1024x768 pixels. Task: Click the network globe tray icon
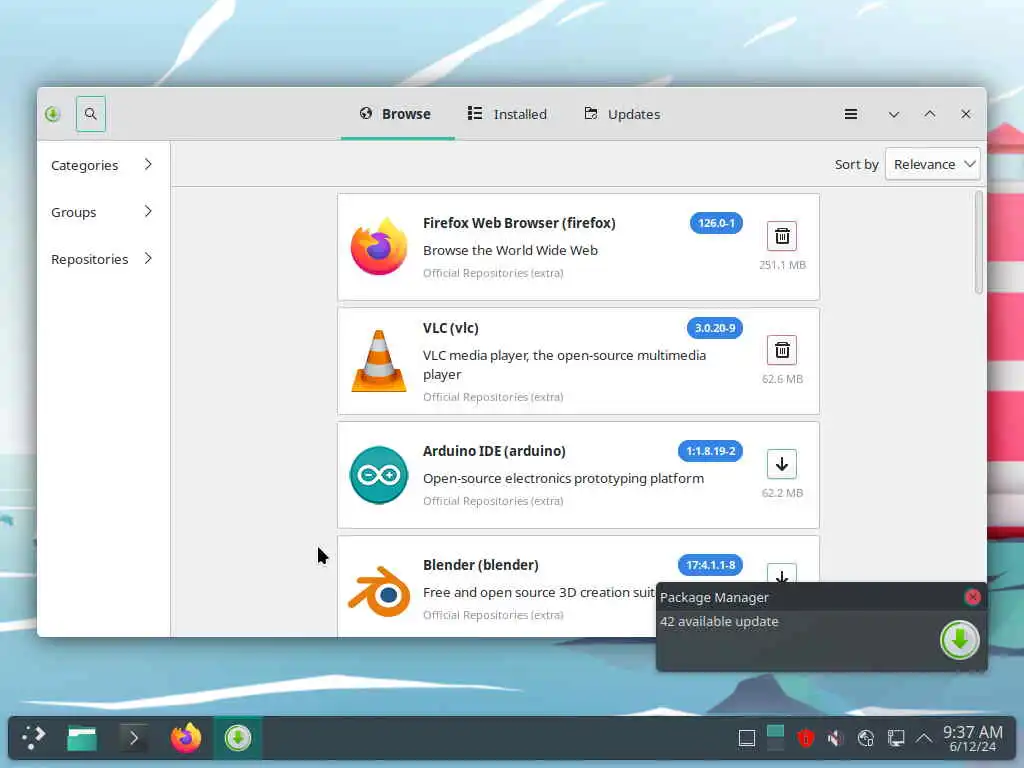865,739
